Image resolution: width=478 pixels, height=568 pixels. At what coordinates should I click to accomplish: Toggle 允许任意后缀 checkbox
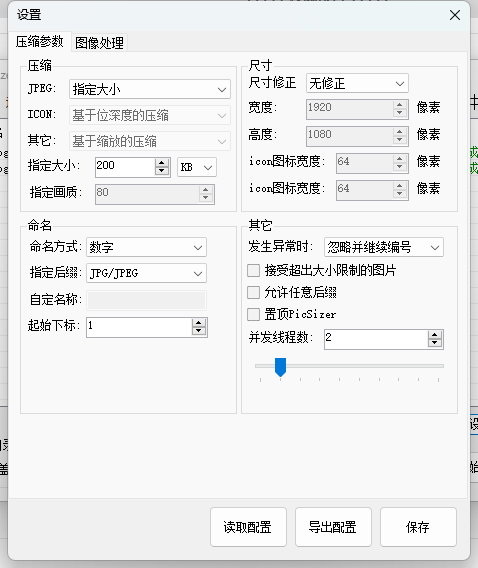point(253,292)
